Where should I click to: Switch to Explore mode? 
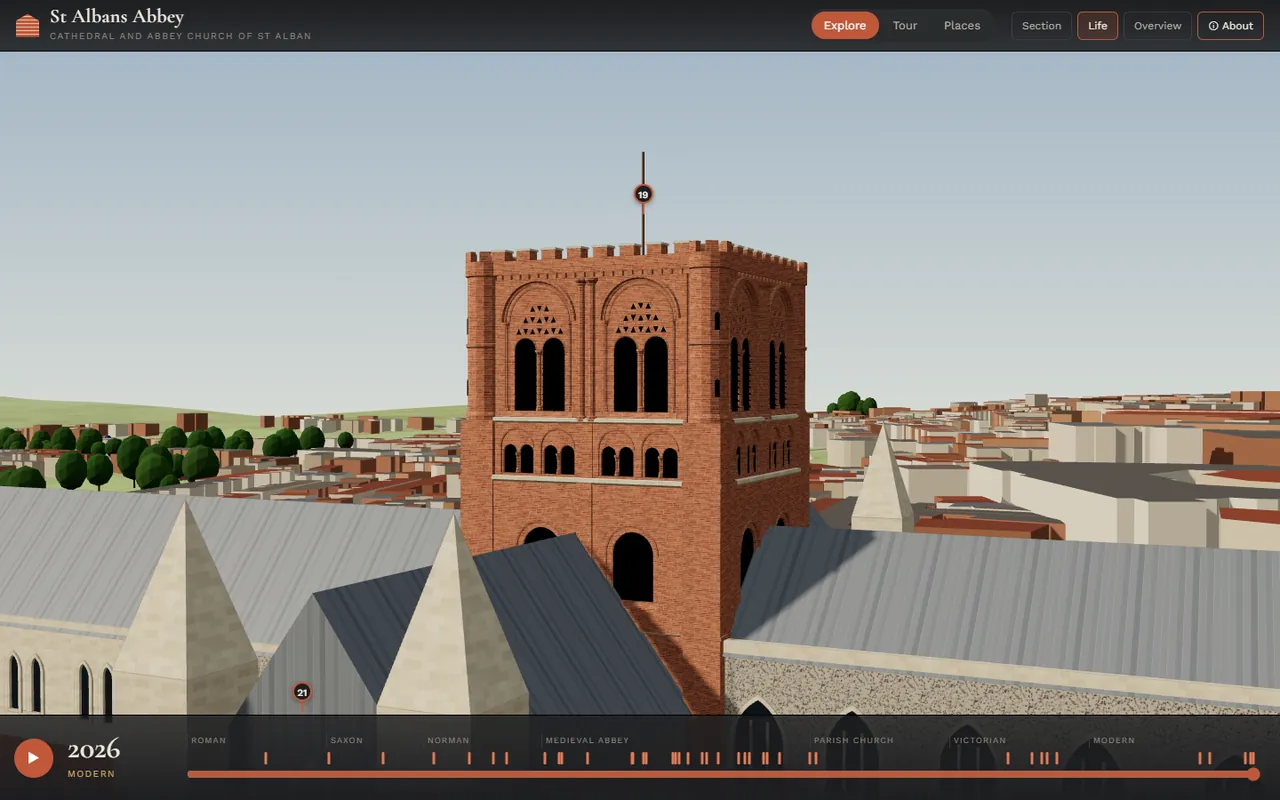point(845,26)
